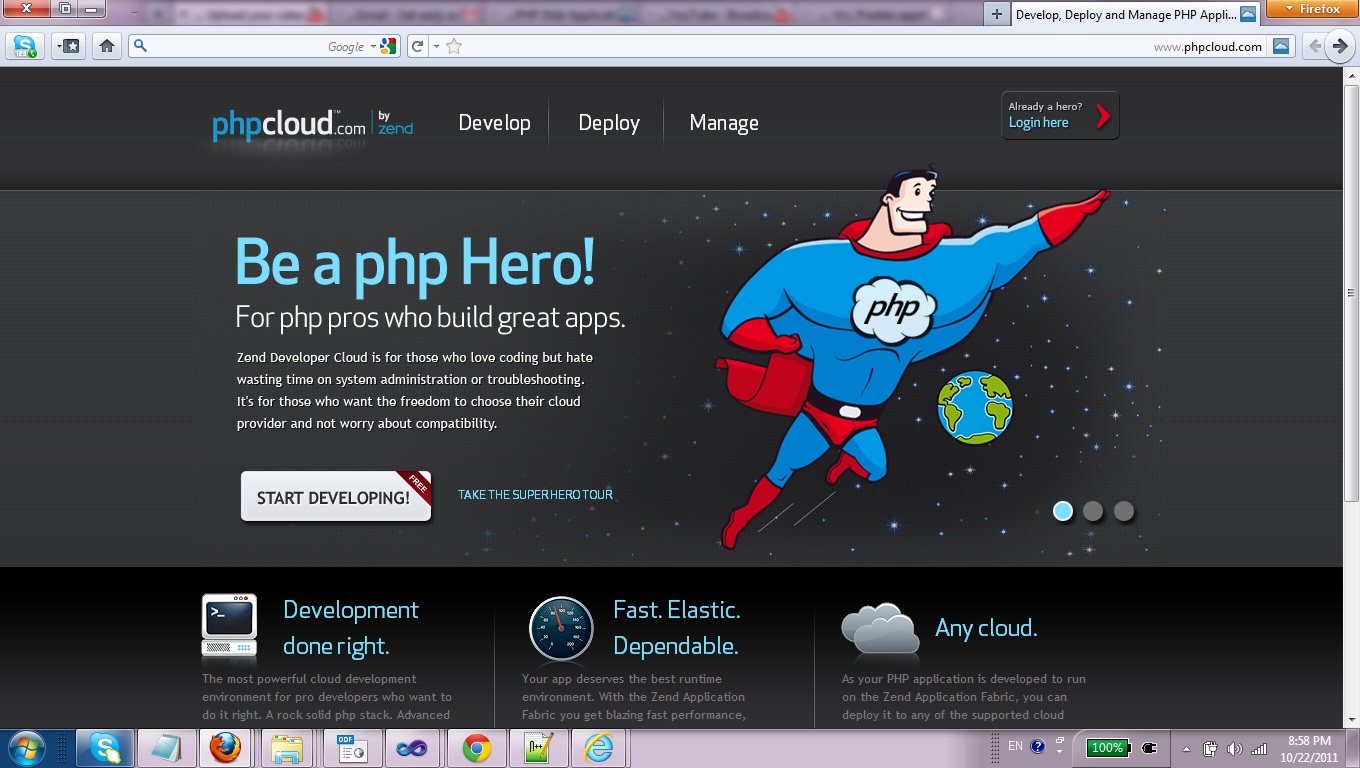Click the network signal bars icon
1360x768 pixels.
[1259, 748]
